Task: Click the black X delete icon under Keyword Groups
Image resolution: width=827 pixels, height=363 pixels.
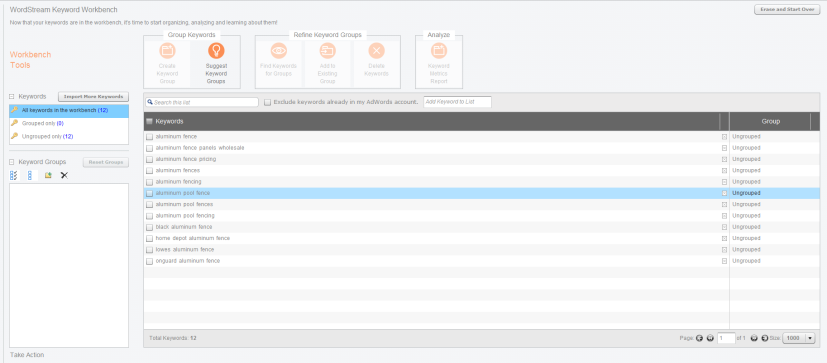Action: pyautogui.click(x=64, y=175)
